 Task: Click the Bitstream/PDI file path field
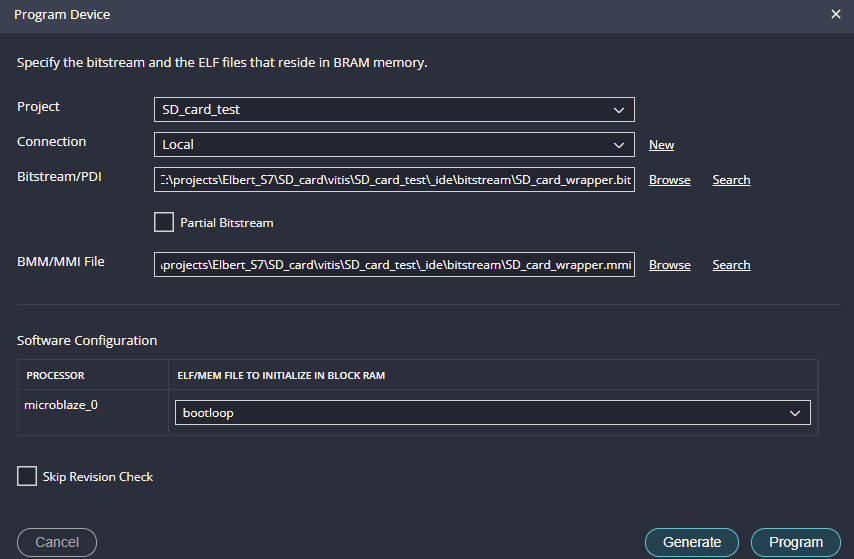(x=394, y=180)
